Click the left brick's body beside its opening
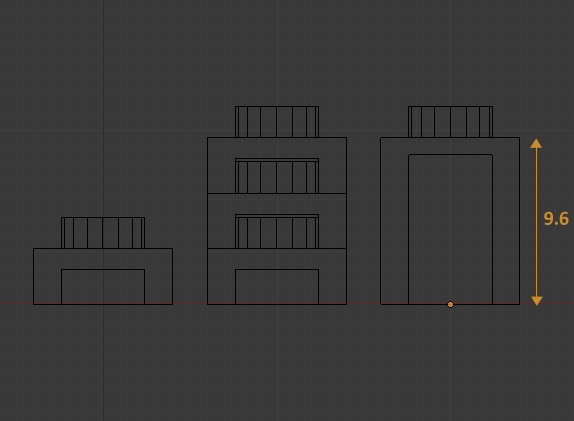The width and height of the screenshot is (574, 421). coord(48,276)
